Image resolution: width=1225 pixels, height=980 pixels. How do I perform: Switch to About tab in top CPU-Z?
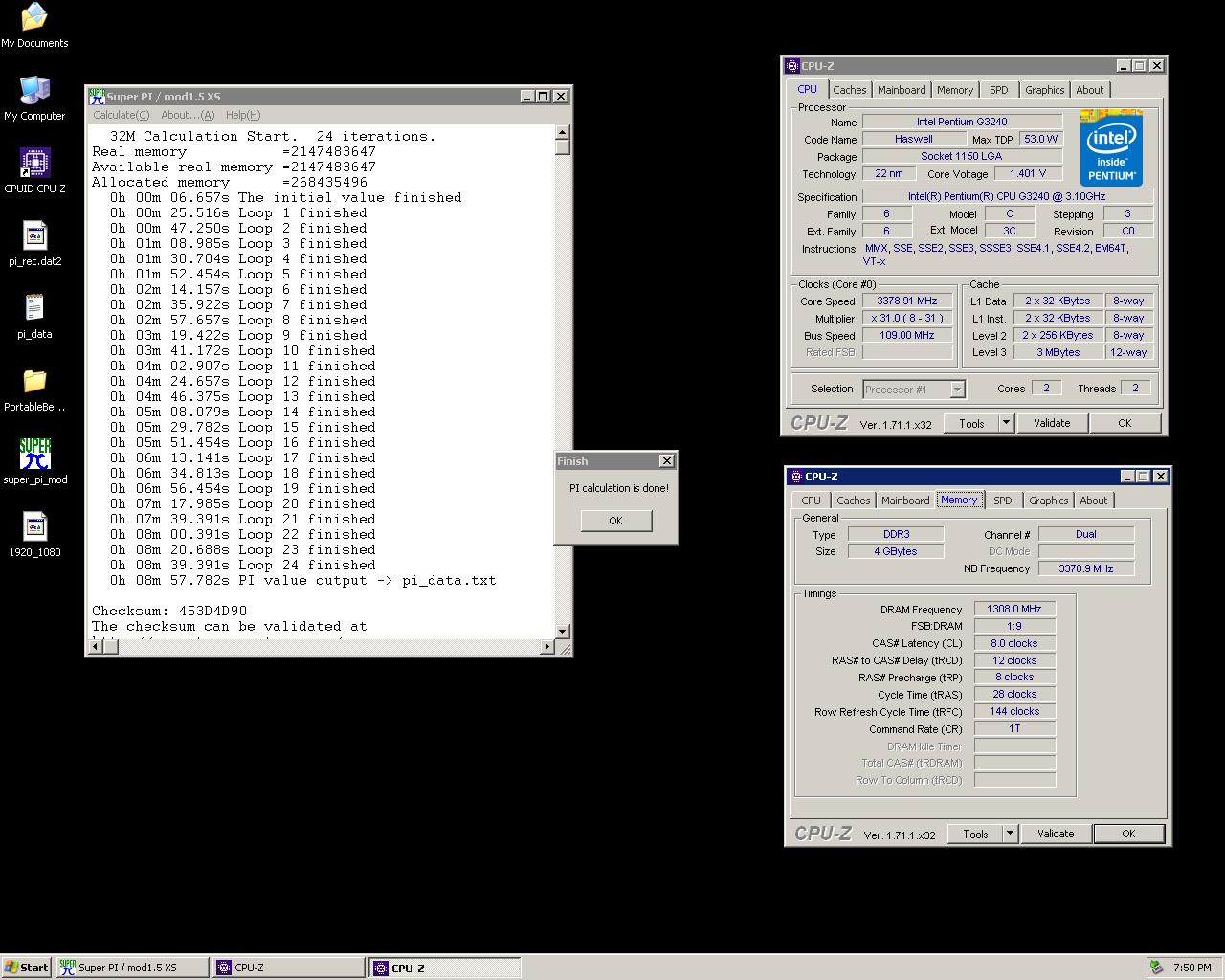click(1090, 90)
